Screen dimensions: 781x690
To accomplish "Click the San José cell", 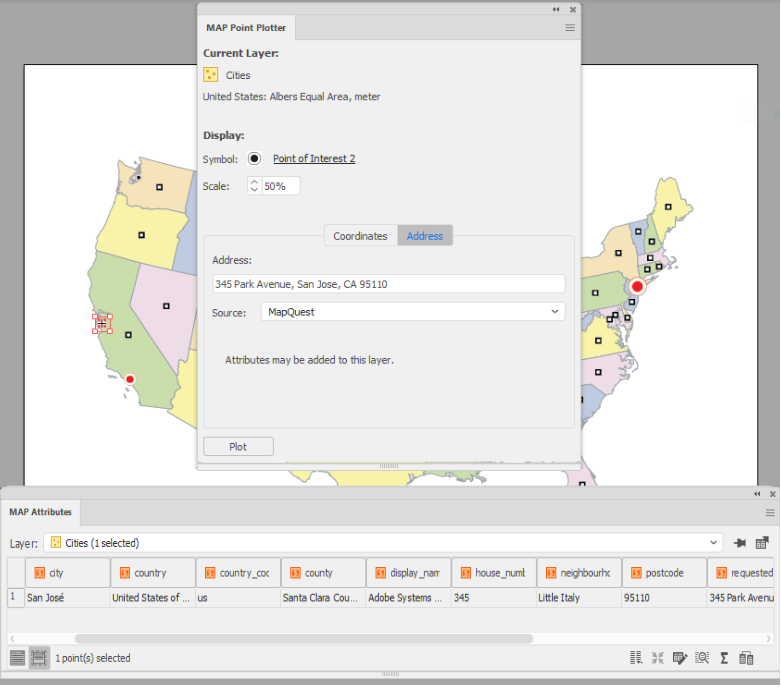I will point(67,597).
